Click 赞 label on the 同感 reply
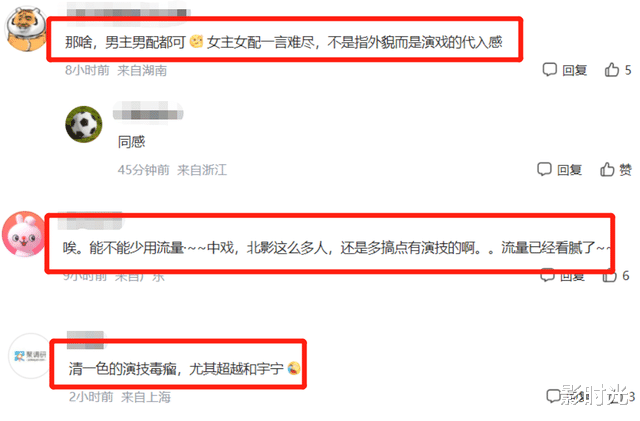The width and height of the screenshot is (640, 421). pos(625,169)
